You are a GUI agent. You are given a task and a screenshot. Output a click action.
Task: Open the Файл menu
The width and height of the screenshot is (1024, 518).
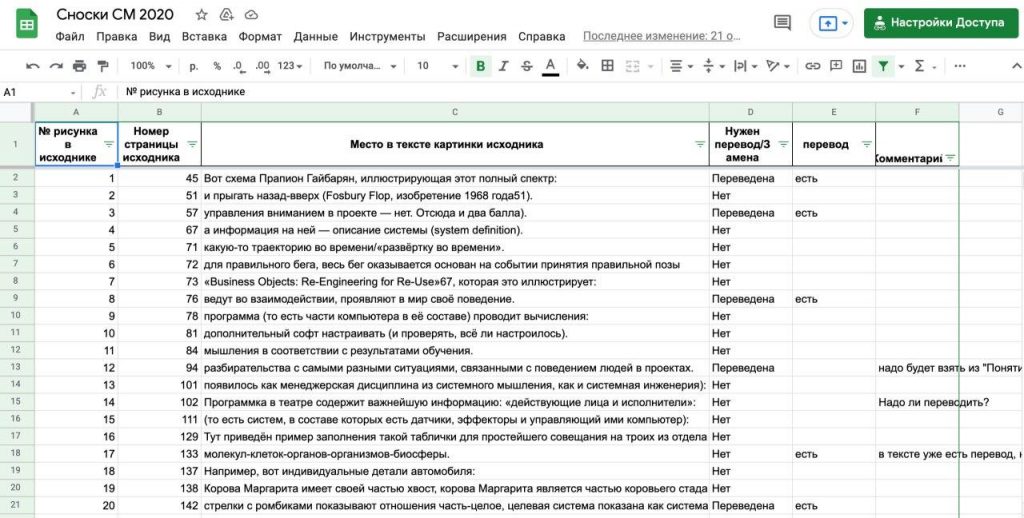click(x=70, y=37)
